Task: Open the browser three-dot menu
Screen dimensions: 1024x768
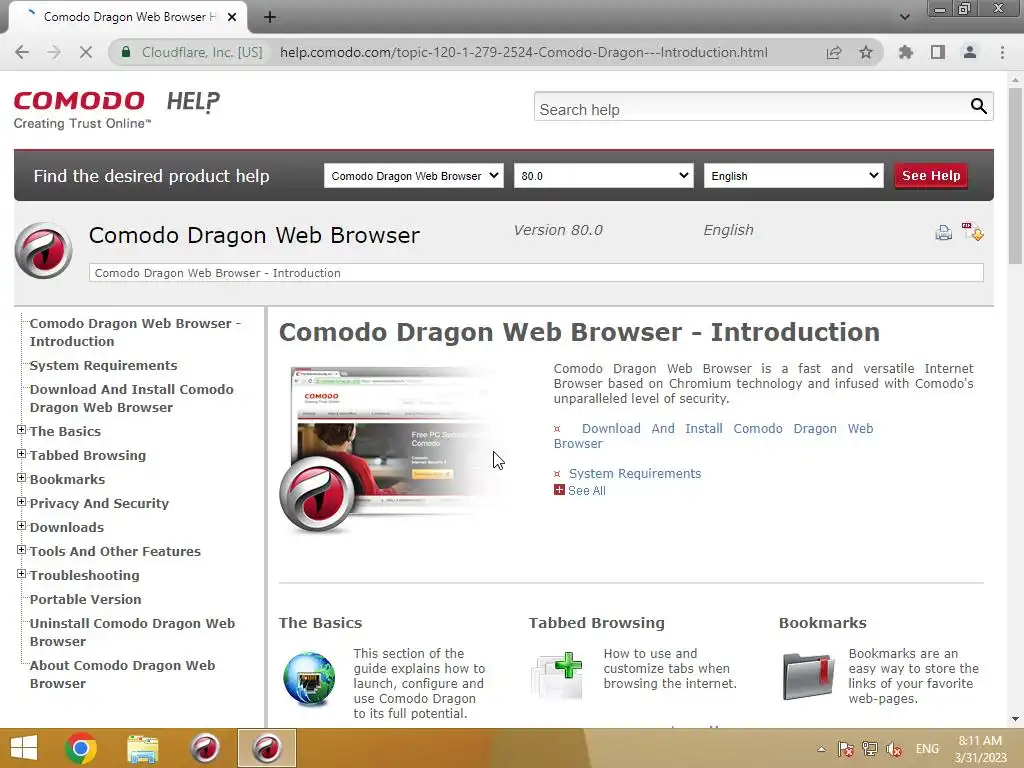Action: click(1002, 52)
